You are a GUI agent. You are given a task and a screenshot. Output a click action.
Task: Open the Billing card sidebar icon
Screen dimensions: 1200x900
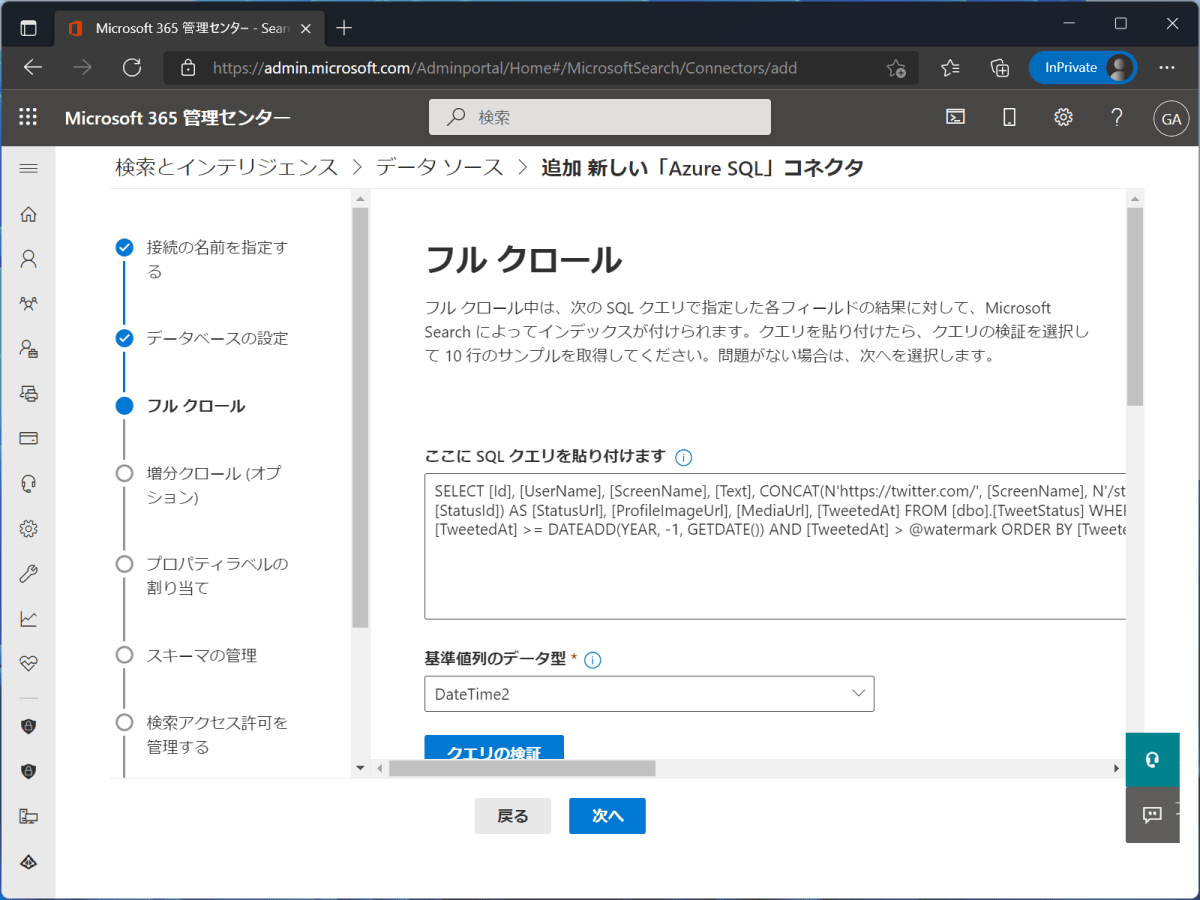(x=28, y=438)
